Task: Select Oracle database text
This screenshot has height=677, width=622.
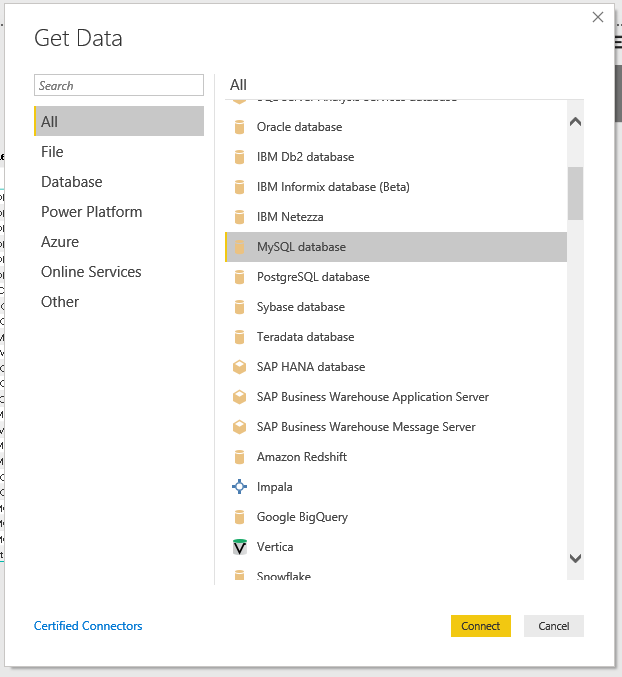Action: [299, 127]
